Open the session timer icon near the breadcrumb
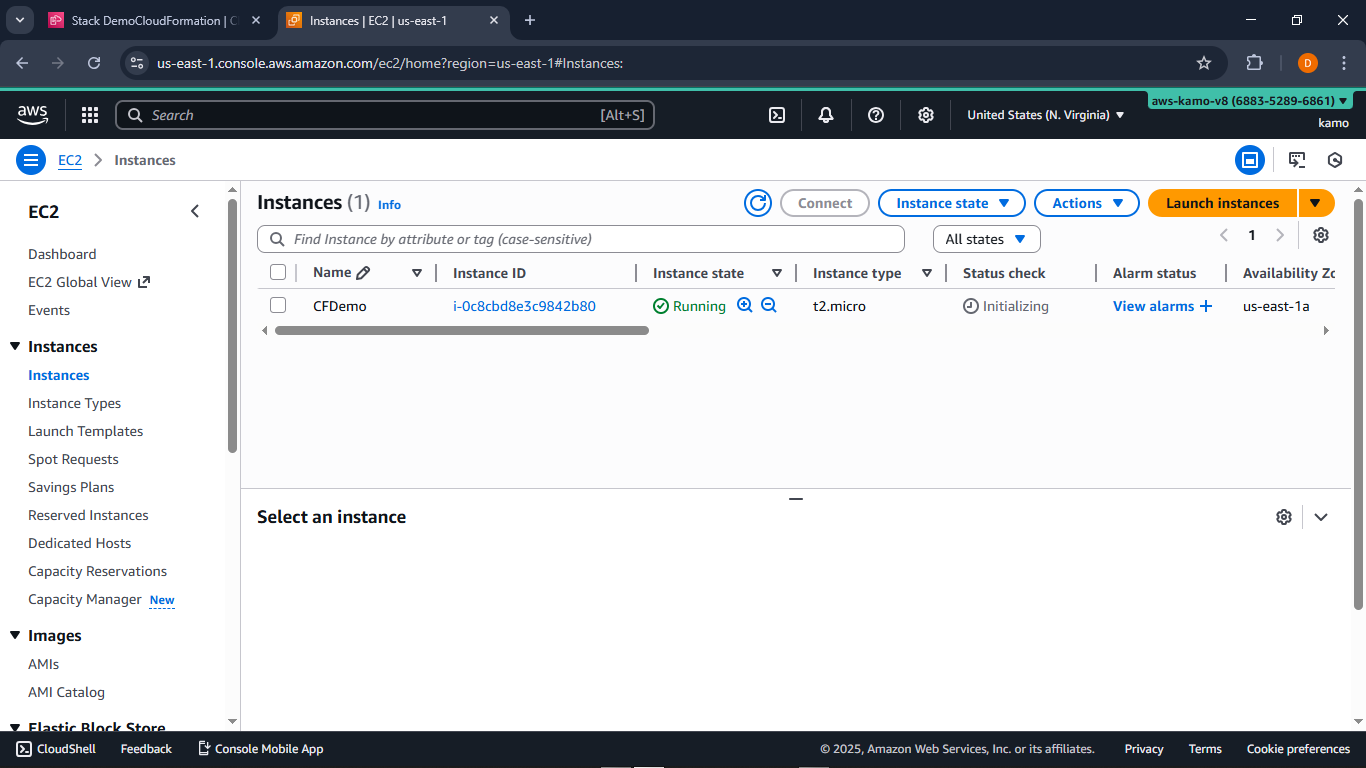 [x=1335, y=160]
